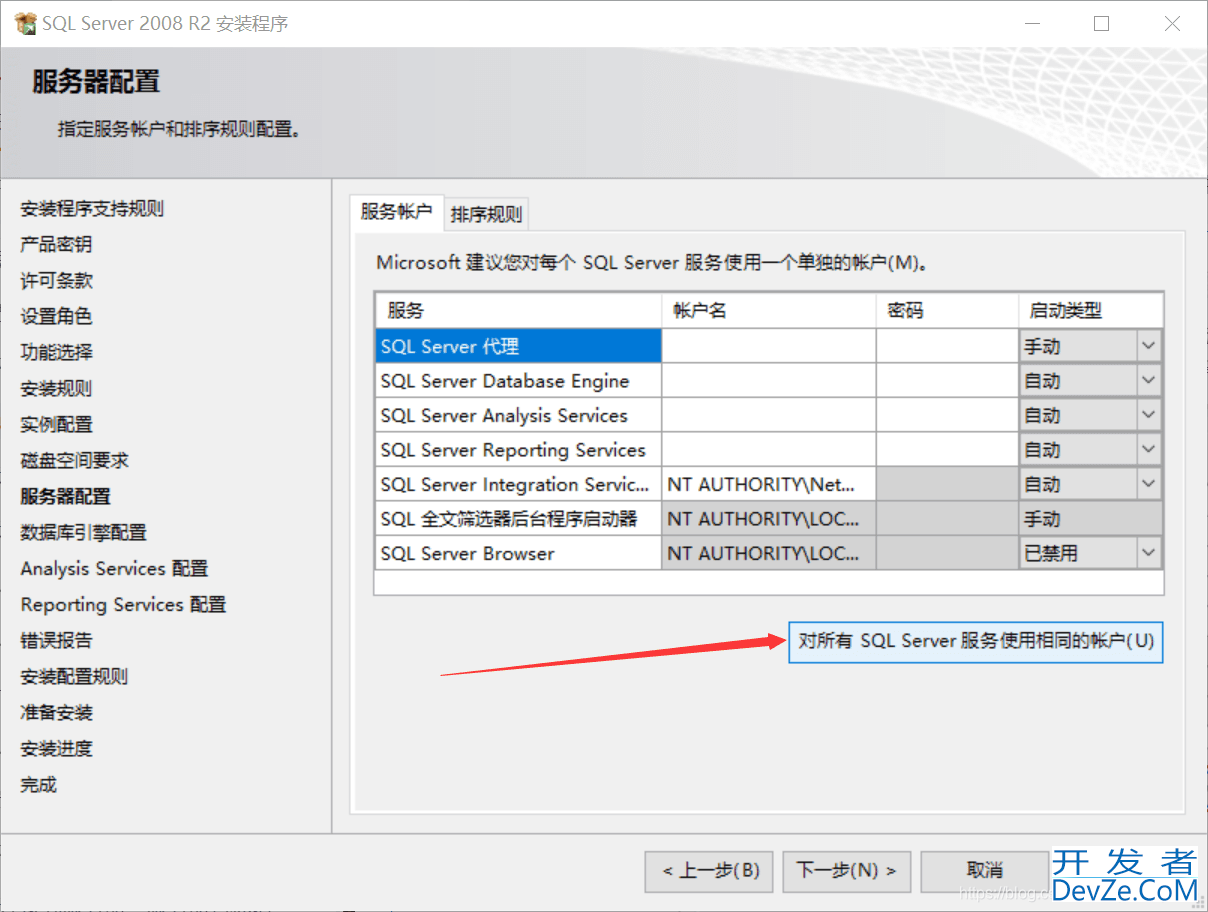Proceed with 下一步(N) button
This screenshot has width=1208, height=912.
pyautogui.click(x=846, y=871)
